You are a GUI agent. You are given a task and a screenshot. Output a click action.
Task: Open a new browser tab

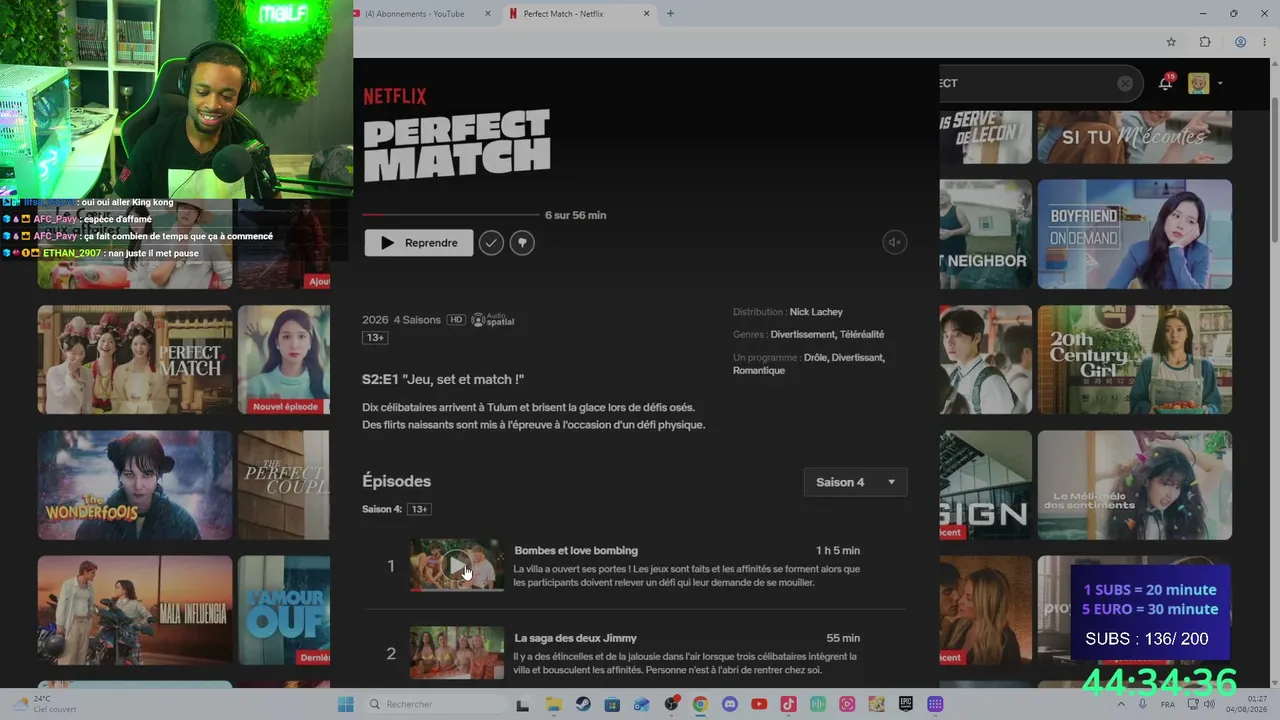click(x=670, y=14)
